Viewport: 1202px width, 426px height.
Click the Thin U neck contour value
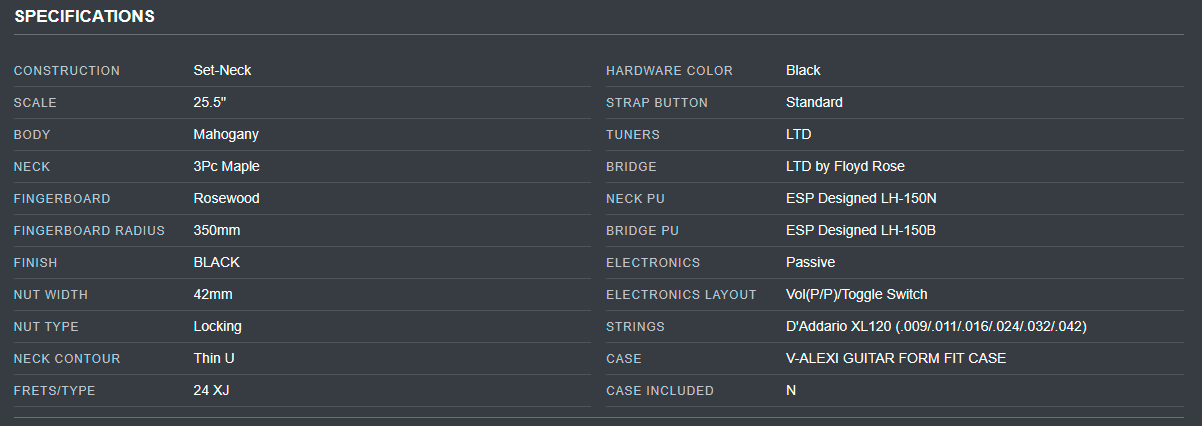214,358
